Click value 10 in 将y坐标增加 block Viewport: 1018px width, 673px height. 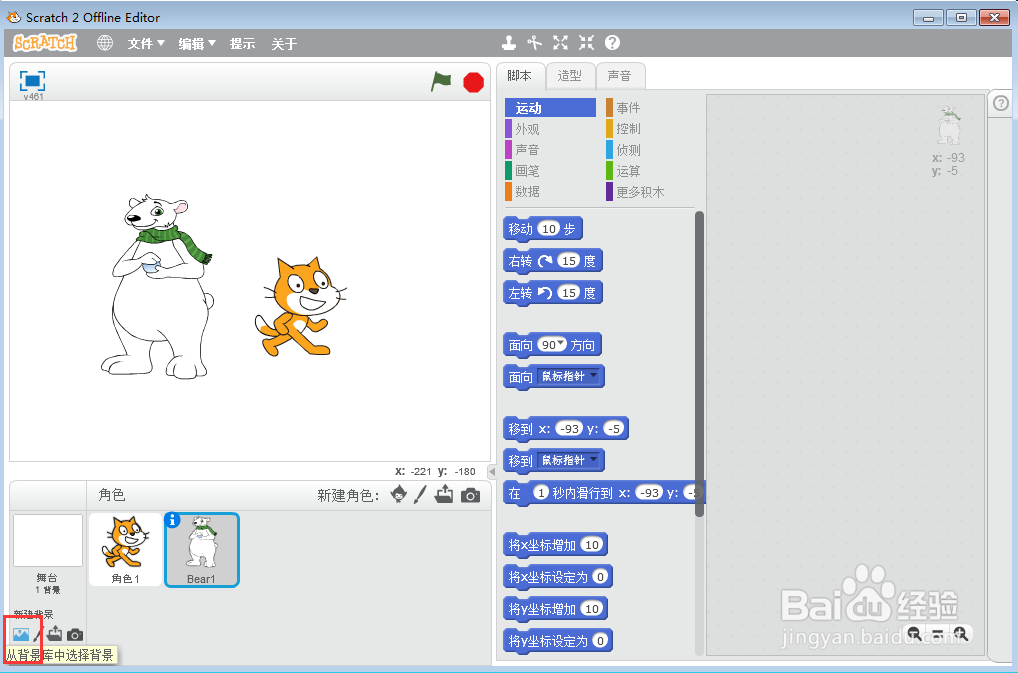click(x=591, y=609)
